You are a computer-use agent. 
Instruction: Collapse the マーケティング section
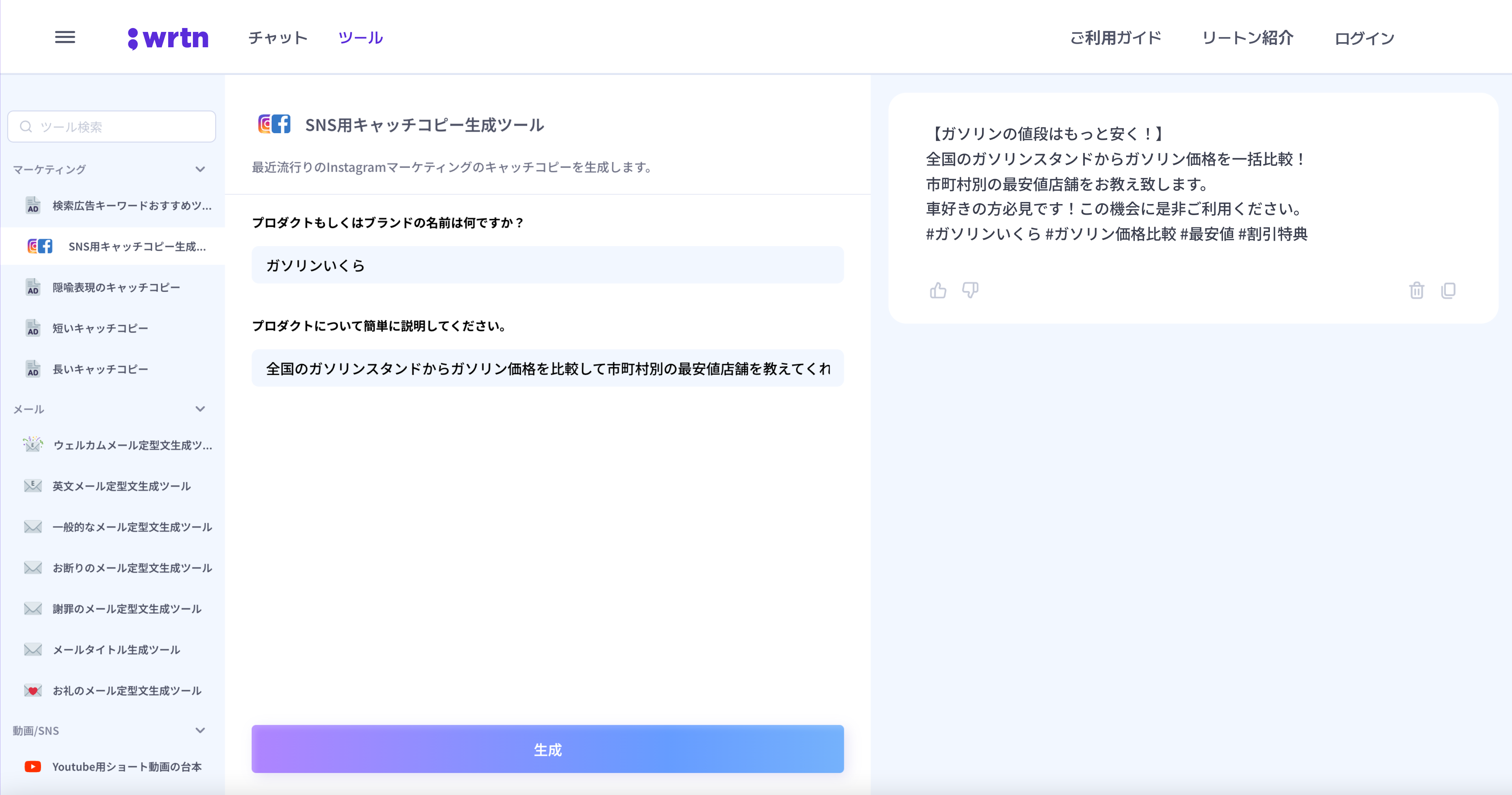(x=200, y=169)
